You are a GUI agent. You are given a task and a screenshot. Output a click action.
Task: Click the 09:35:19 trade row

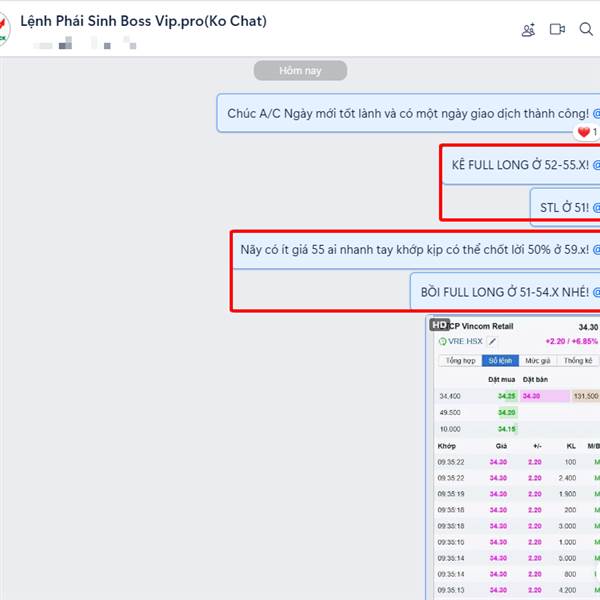(517, 494)
